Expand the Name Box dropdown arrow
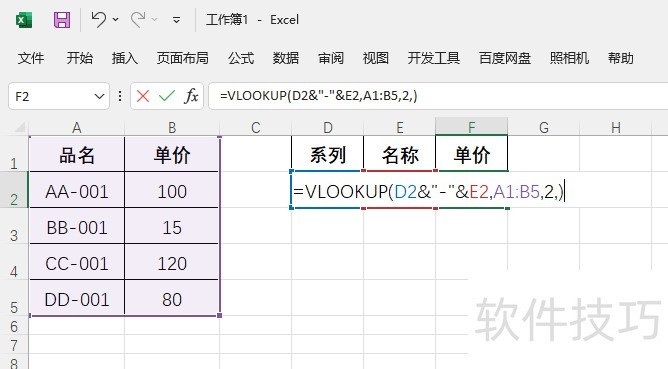Image resolution: width=668 pixels, height=369 pixels. (99, 97)
